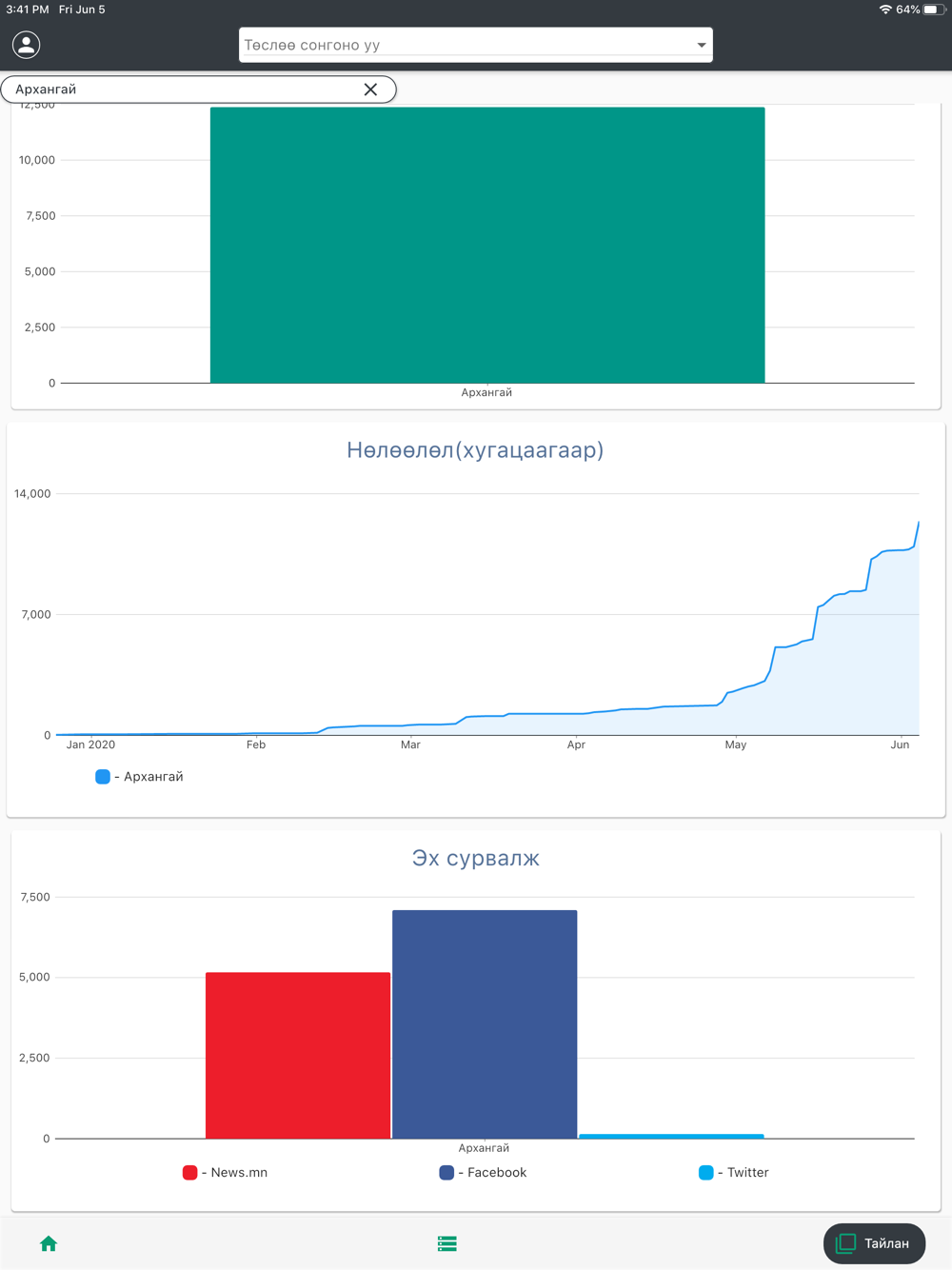This screenshot has width=952, height=1270.
Task: Check the battery status icon
Action: coord(934,10)
